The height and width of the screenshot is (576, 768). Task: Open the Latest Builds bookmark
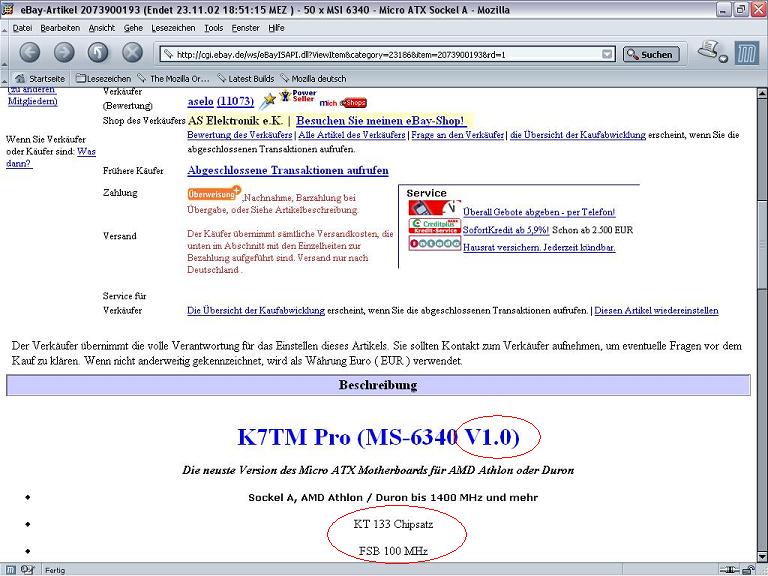pos(245,78)
